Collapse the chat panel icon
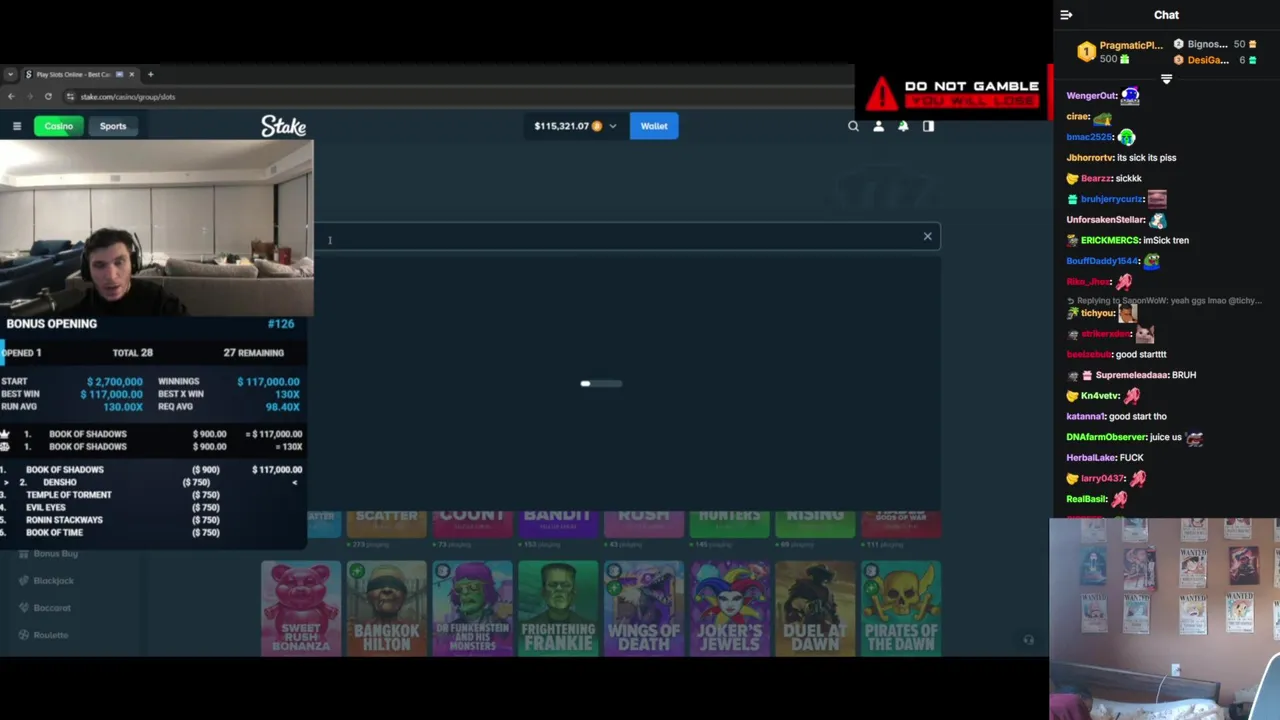 (1066, 15)
